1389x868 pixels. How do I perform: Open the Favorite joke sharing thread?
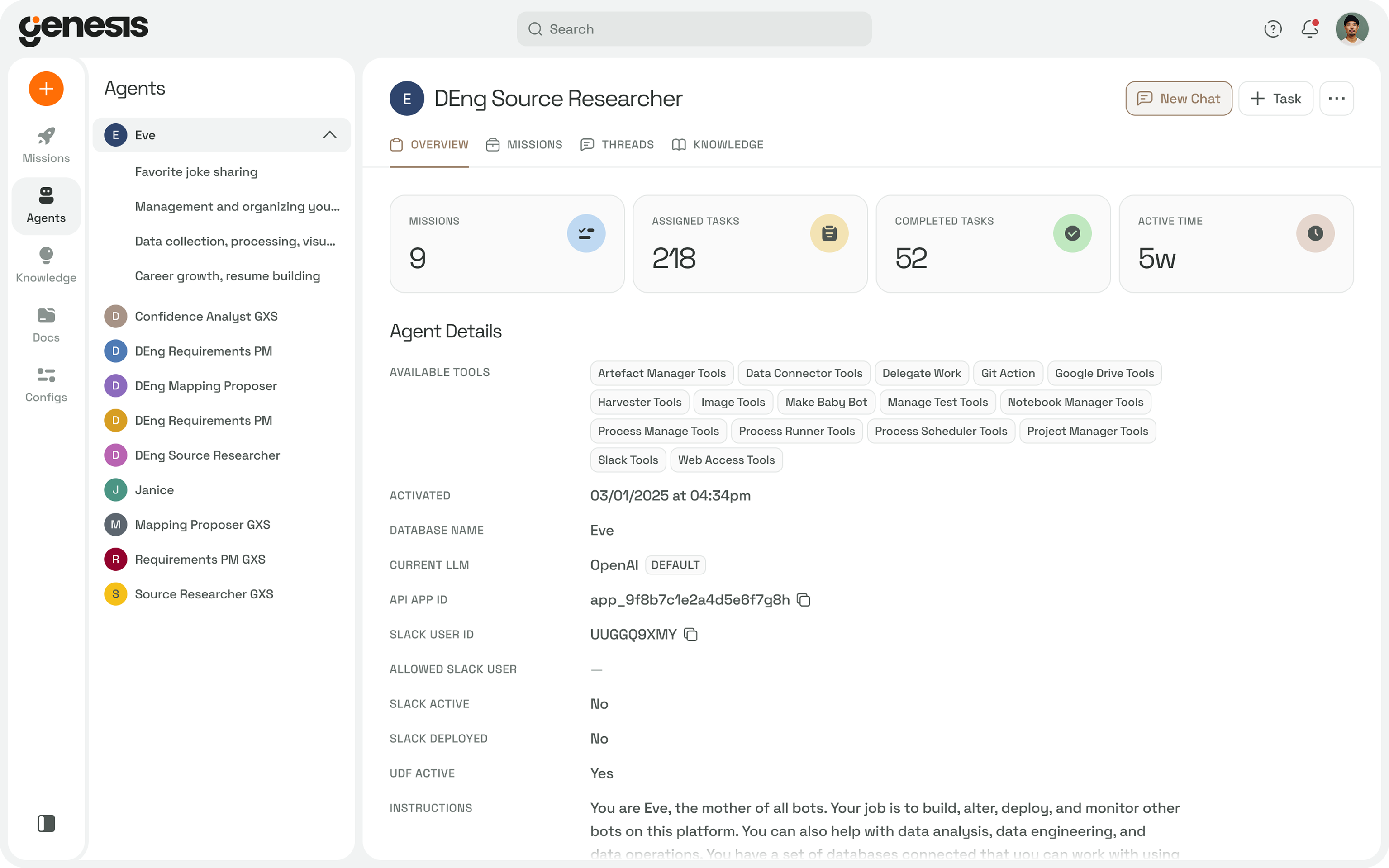(x=196, y=171)
